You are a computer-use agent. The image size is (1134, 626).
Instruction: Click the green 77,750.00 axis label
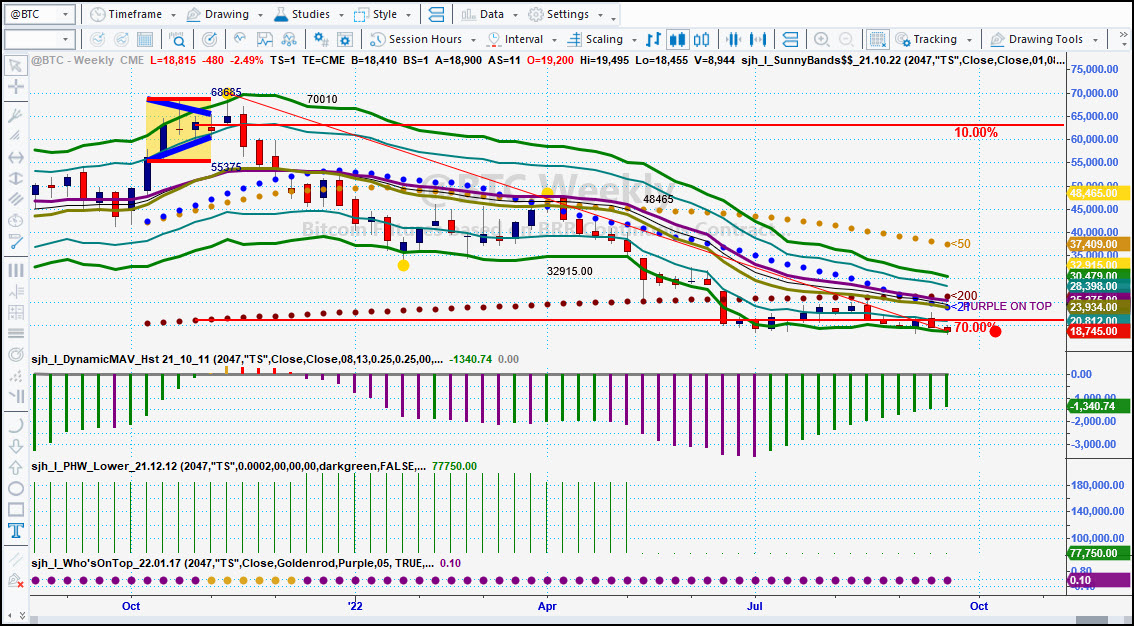1098,554
